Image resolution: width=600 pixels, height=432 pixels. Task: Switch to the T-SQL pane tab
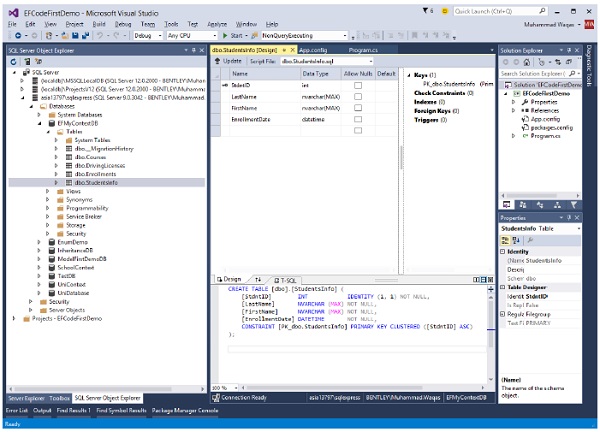pos(285,280)
